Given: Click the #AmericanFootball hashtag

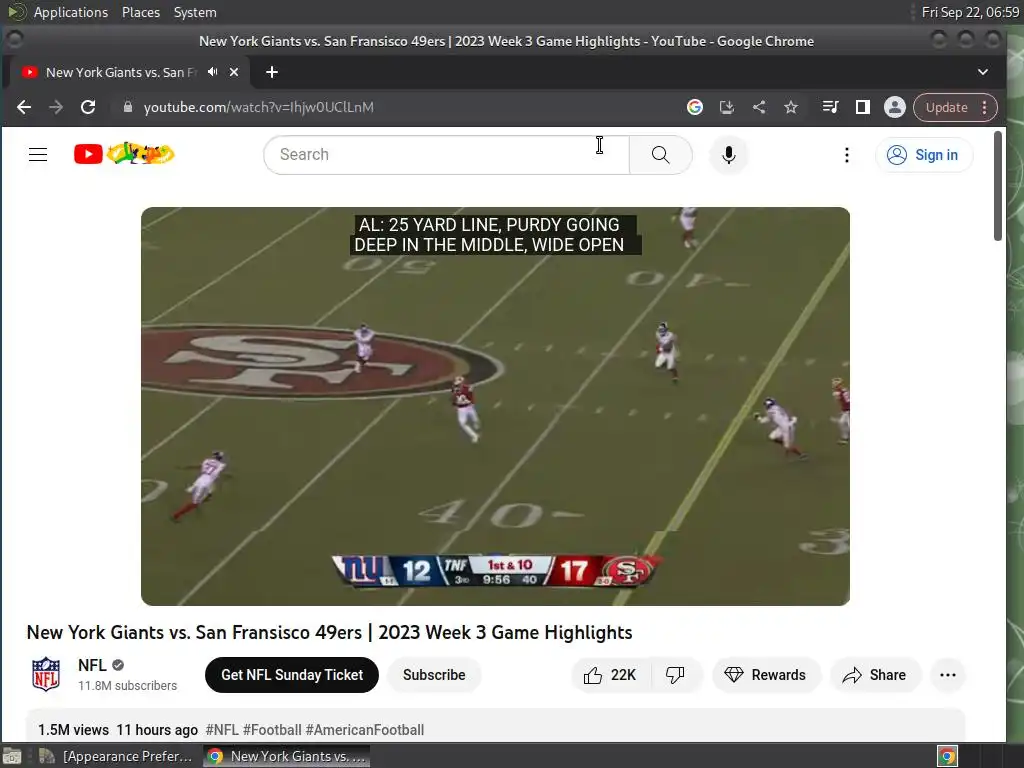Looking at the screenshot, I should pyautogui.click(x=365, y=729).
